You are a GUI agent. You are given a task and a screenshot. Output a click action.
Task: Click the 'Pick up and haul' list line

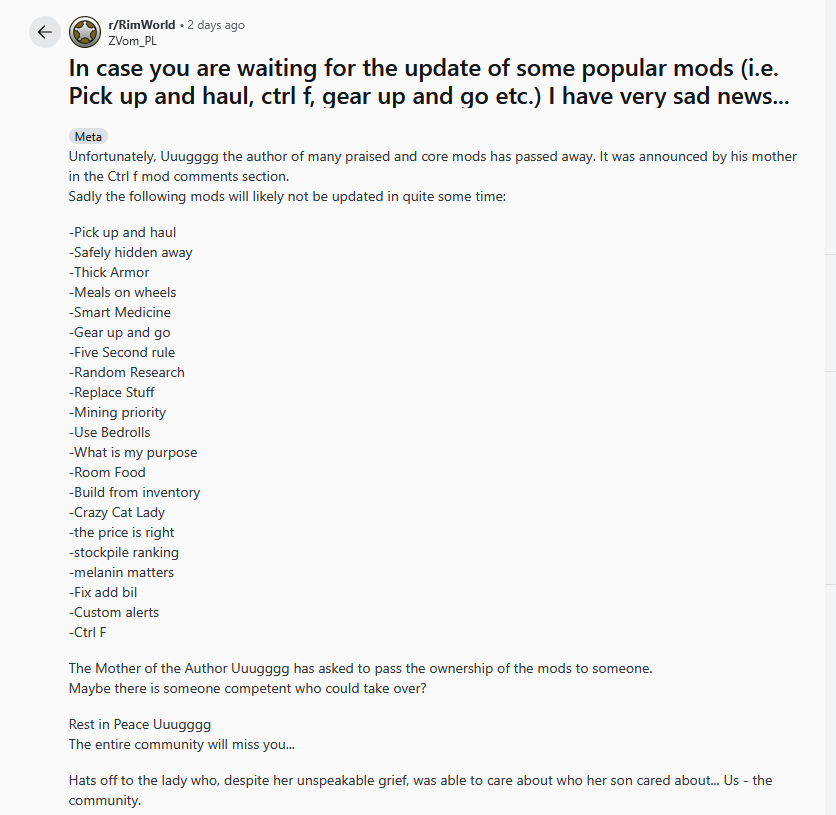[x=123, y=232]
